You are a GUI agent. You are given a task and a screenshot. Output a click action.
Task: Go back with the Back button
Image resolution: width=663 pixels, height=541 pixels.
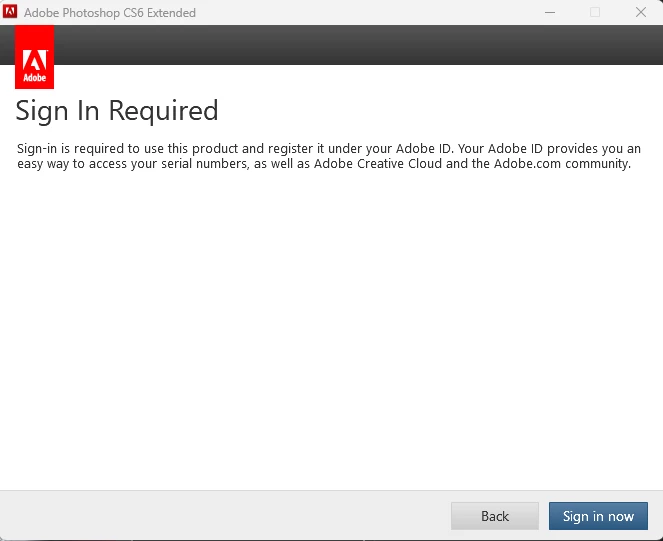[x=495, y=516]
